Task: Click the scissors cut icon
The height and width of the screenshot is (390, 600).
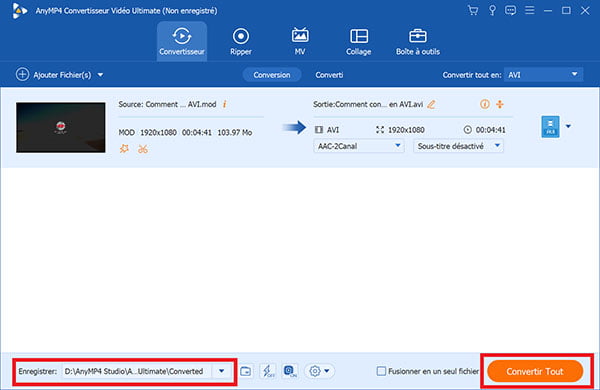Action: coord(143,149)
